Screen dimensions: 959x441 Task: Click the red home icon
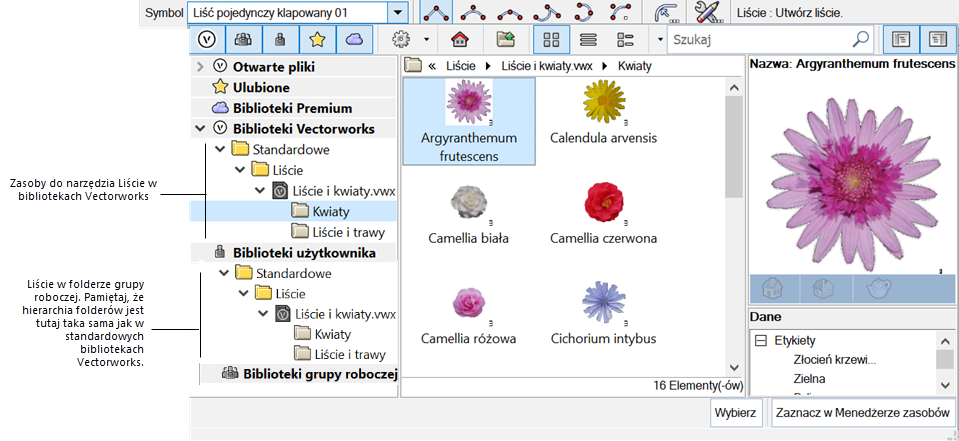[460, 40]
